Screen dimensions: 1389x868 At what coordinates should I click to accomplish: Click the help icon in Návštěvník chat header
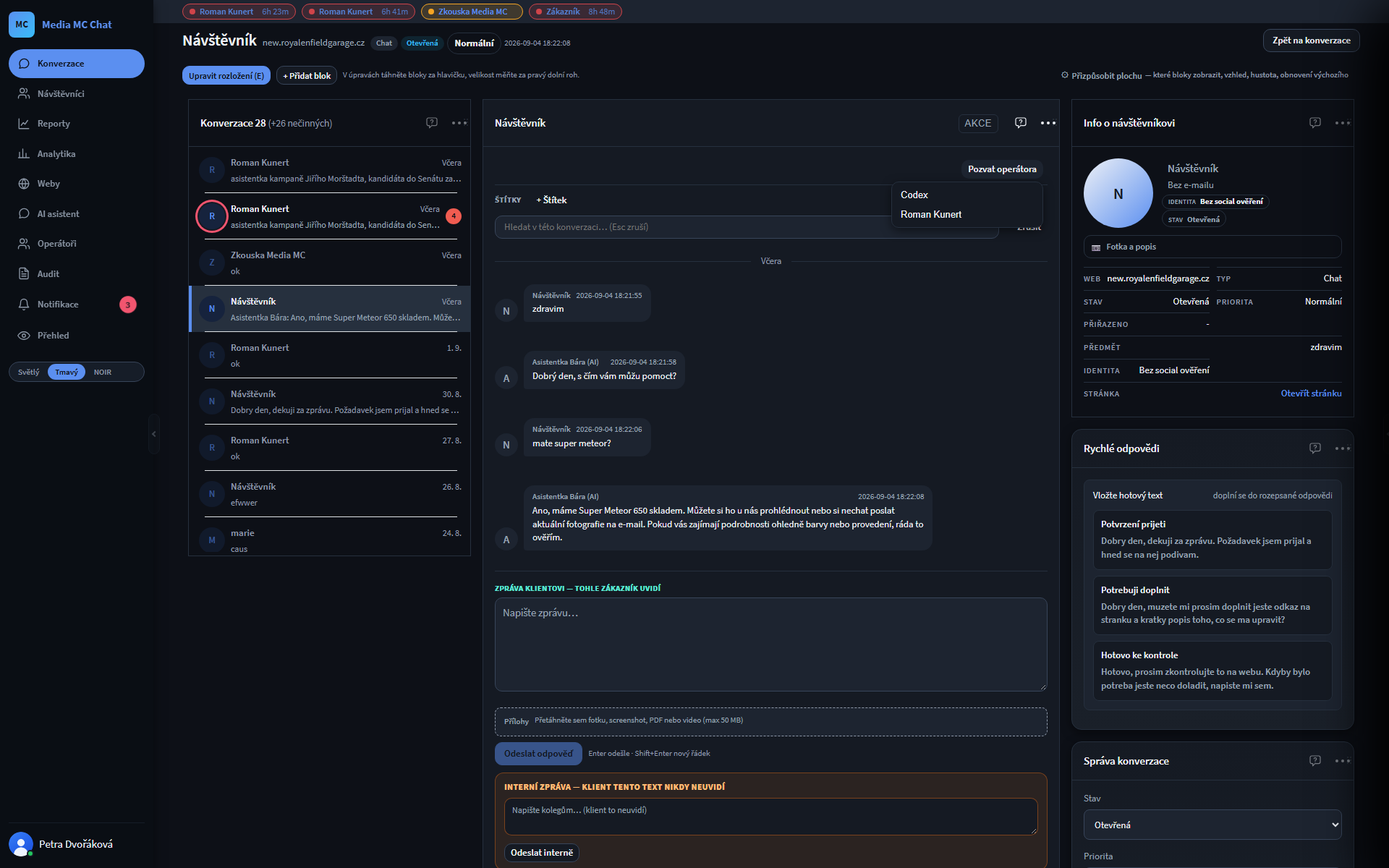coord(1021,123)
